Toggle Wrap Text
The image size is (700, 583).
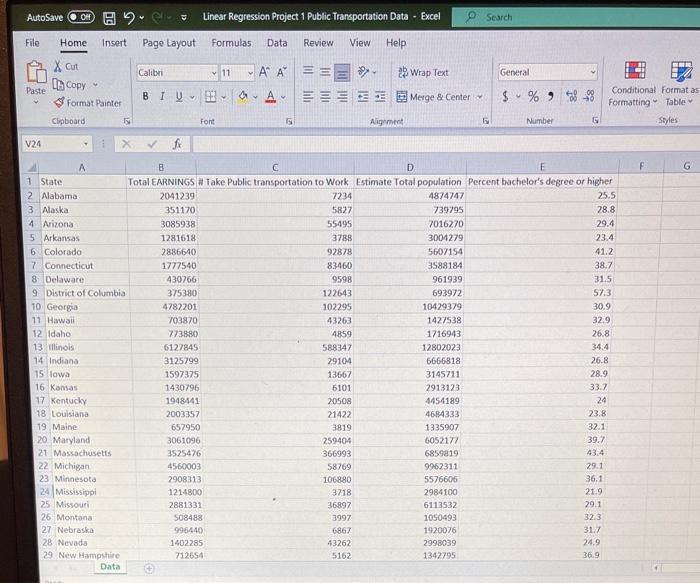423,72
